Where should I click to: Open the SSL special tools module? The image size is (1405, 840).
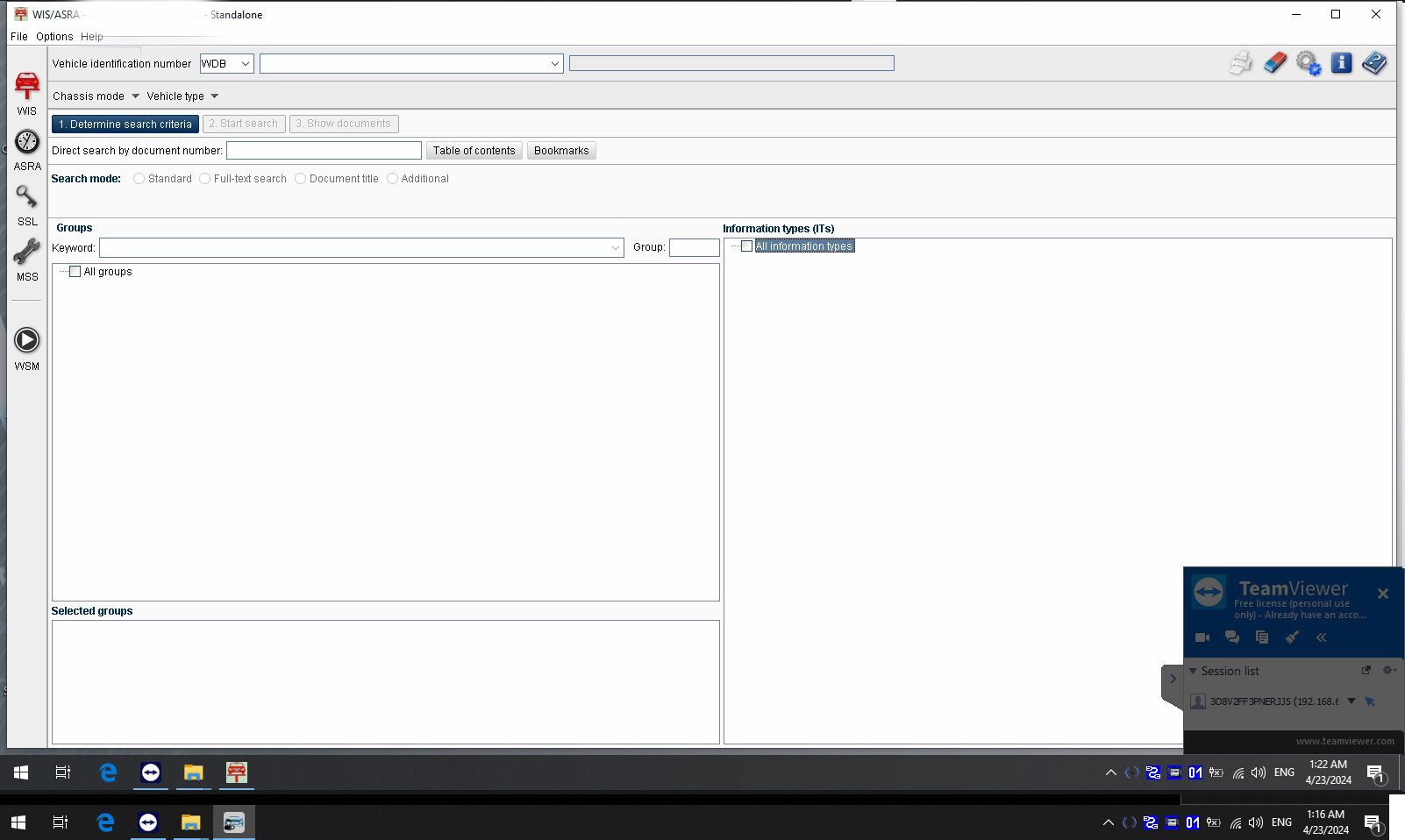pyautogui.click(x=27, y=206)
